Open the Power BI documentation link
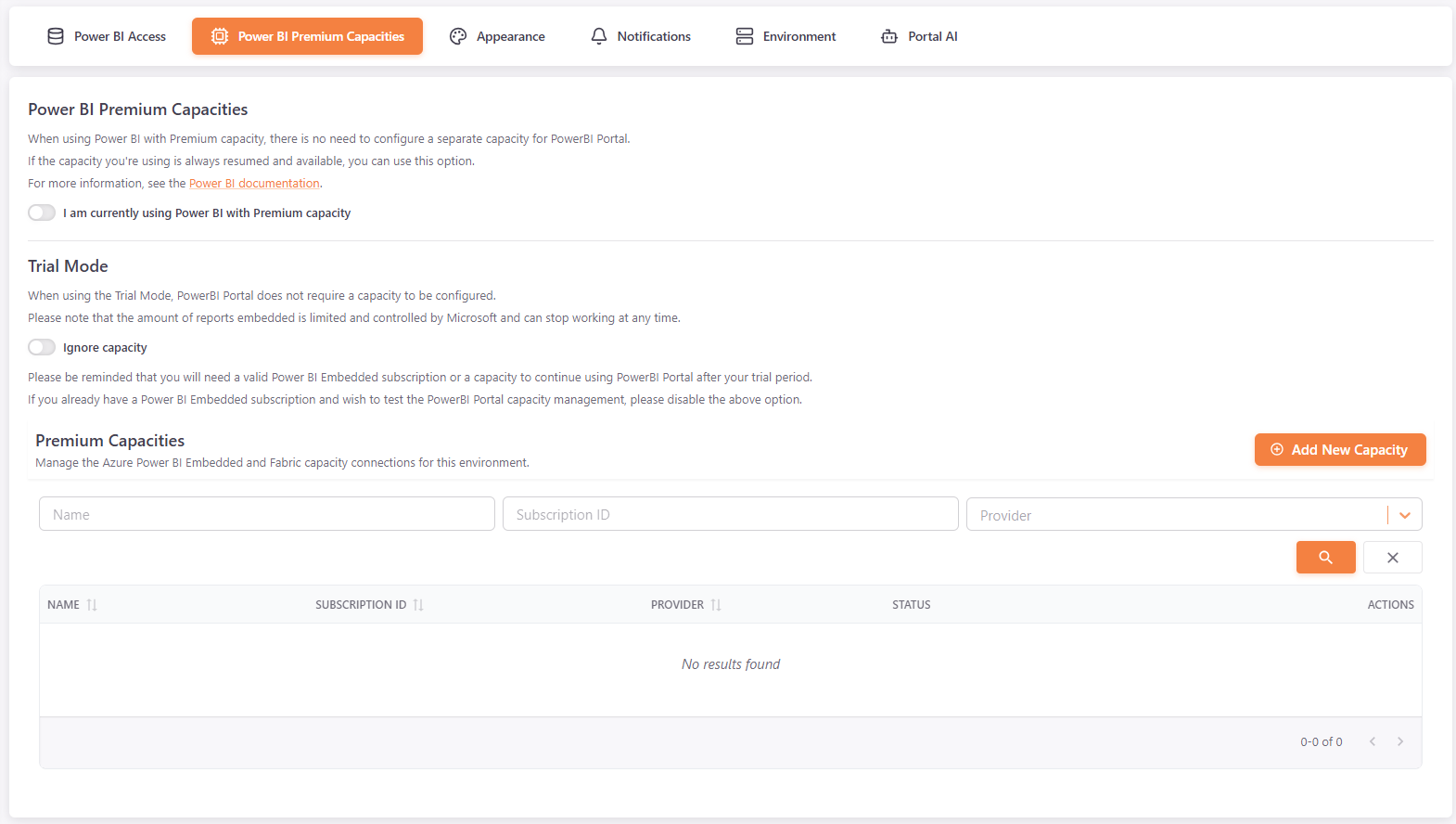The height and width of the screenshot is (824, 1456). click(x=254, y=184)
